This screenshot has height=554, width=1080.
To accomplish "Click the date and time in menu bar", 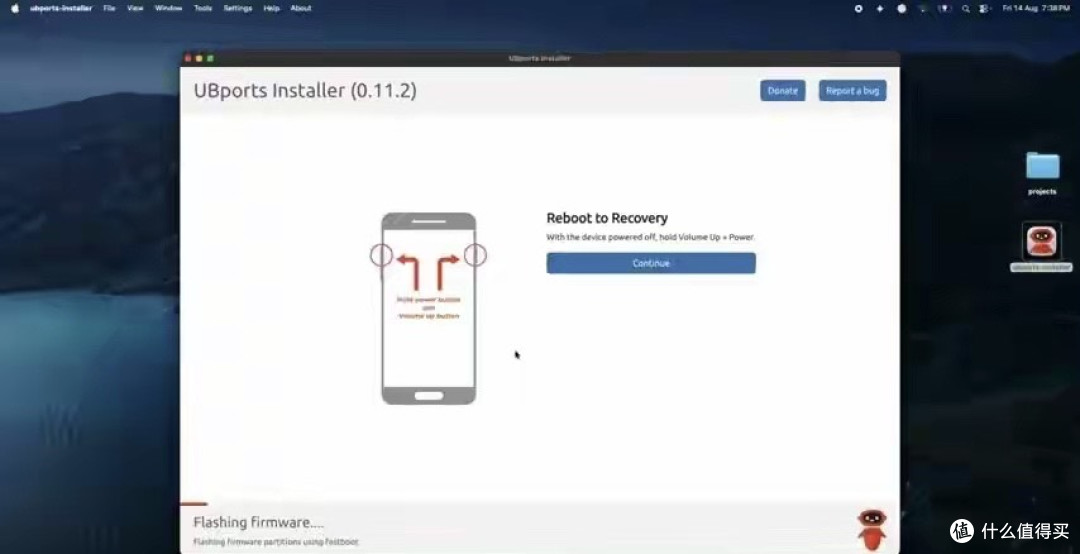I will pyautogui.click(x=1036, y=8).
